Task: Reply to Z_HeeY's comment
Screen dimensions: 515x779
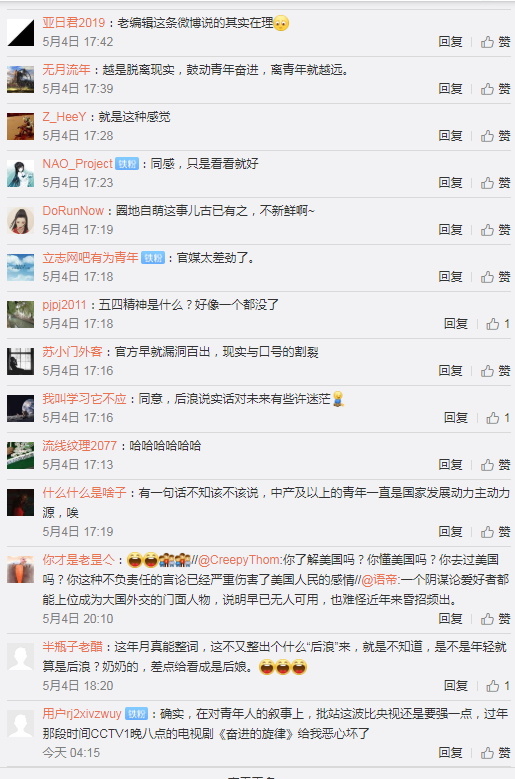Action: [x=450, y=136]
